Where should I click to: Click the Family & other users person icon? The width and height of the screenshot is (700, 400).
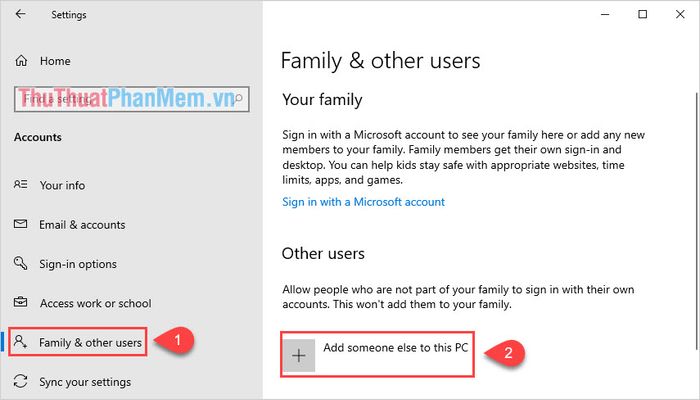[x=21, y=342]
